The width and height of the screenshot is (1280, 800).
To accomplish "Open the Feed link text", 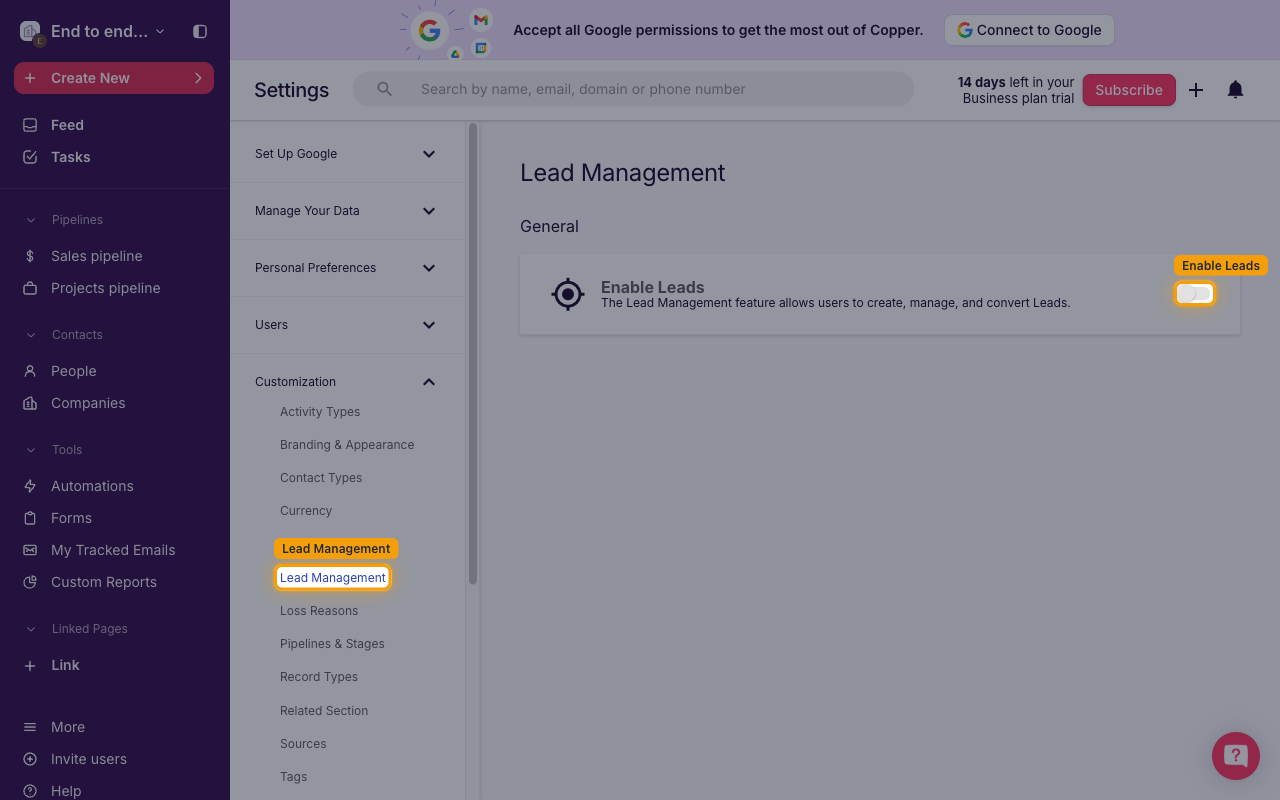I will [x=67, y=125].
